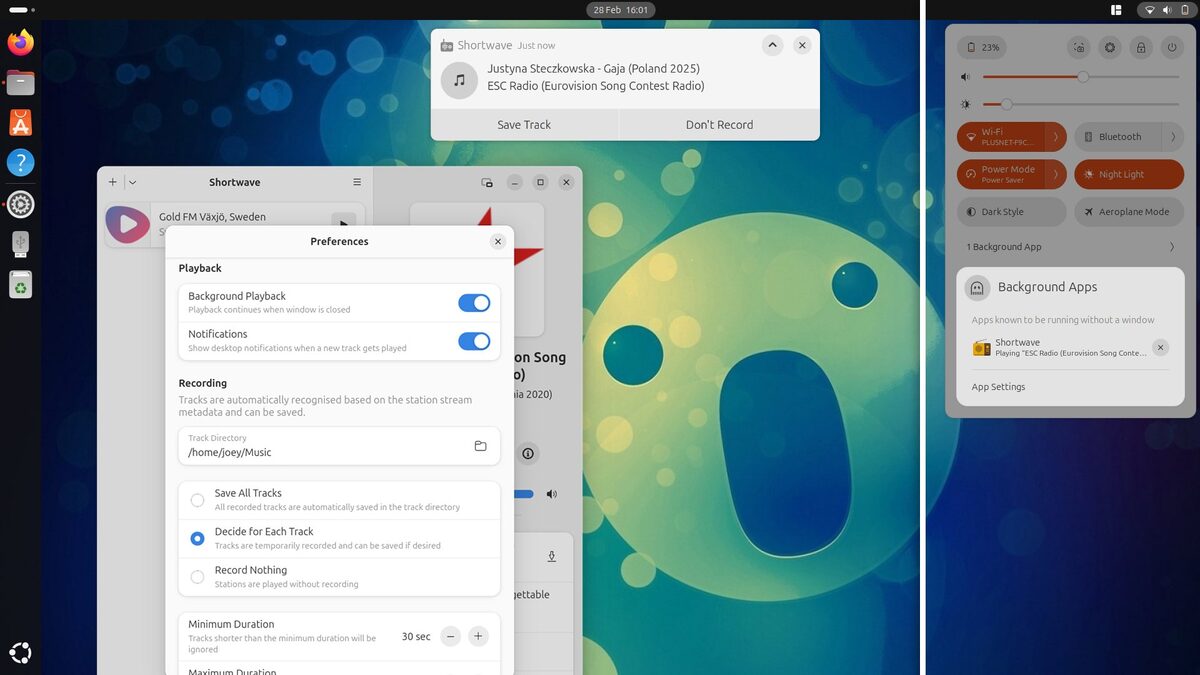Expand the 1 Background App row
The height and width of the screenshot is (675, 1200).
(1070, 247)
